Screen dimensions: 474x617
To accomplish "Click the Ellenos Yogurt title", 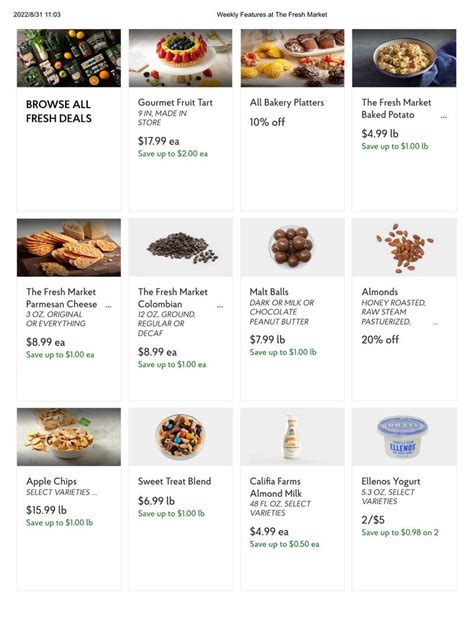I will click(391, 481).
